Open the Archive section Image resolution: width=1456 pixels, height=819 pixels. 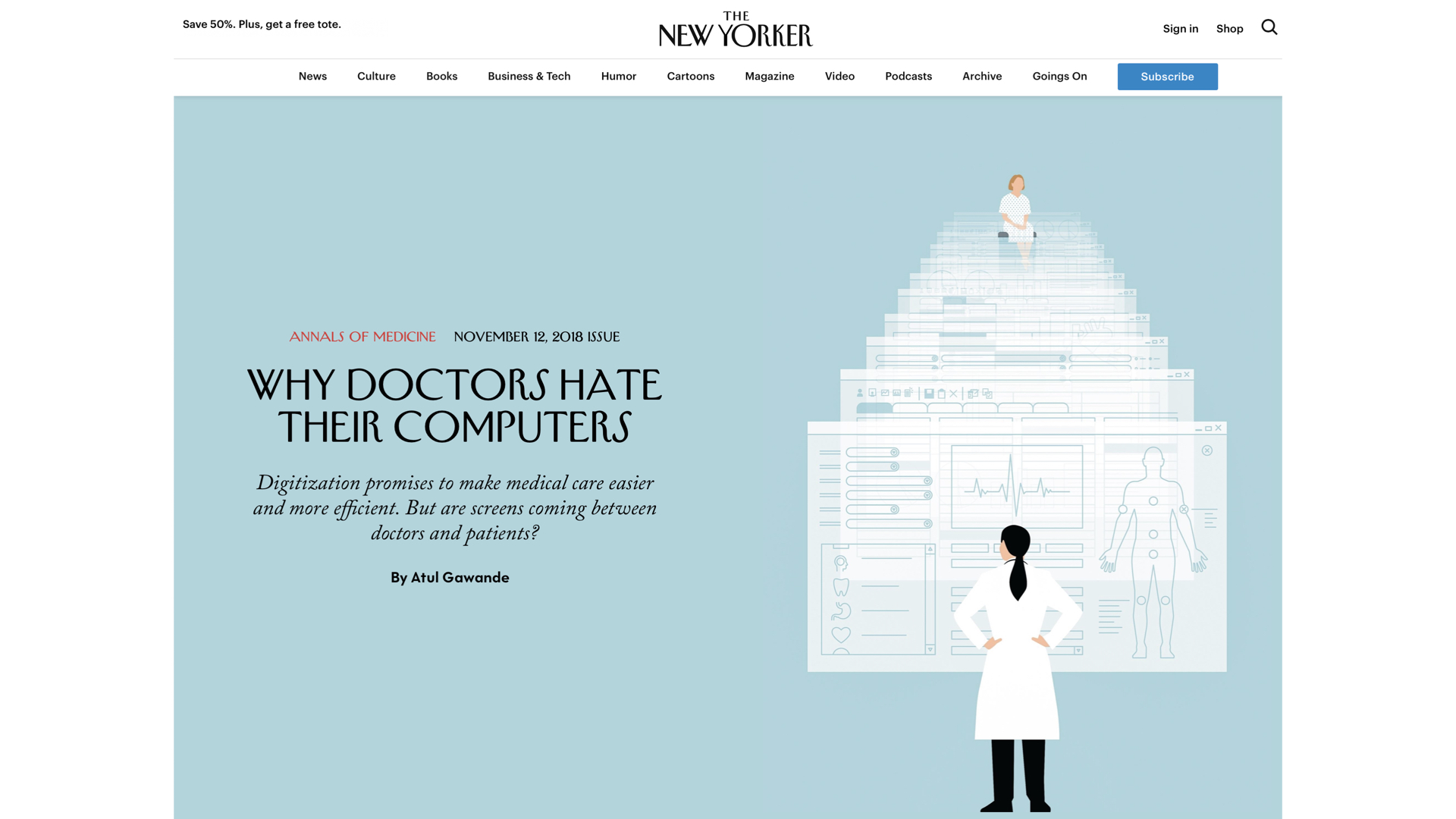click(981, 76)
